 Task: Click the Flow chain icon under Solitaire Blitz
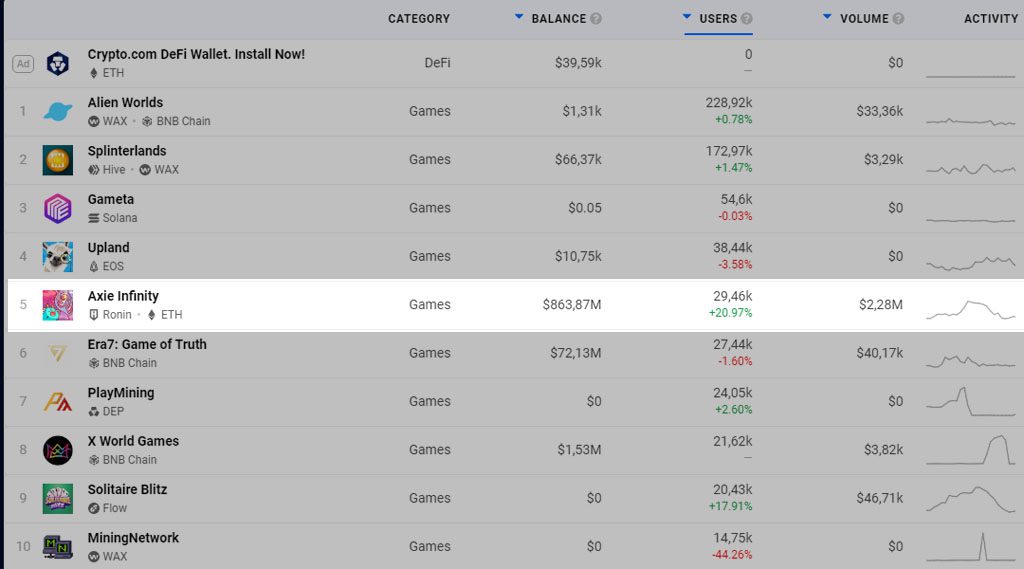tap(93, 508)
